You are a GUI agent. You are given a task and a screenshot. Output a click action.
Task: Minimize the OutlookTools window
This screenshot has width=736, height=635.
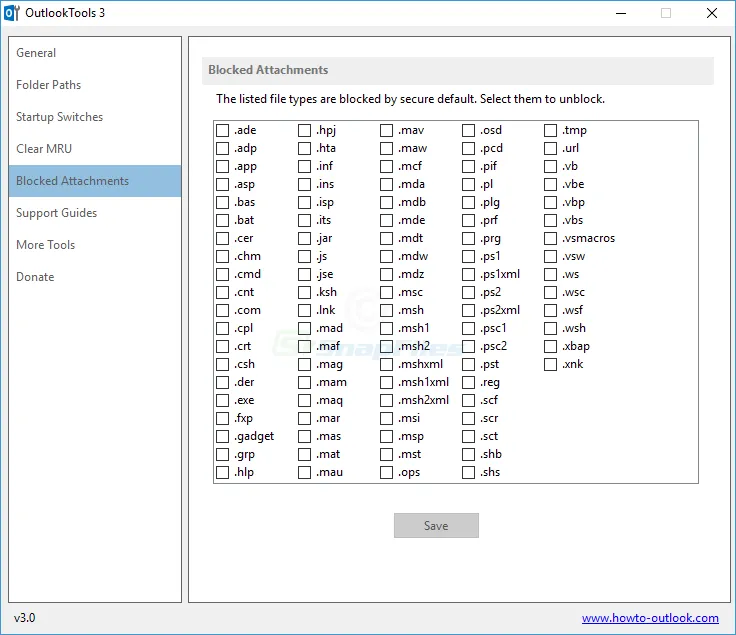coord(620,14)
